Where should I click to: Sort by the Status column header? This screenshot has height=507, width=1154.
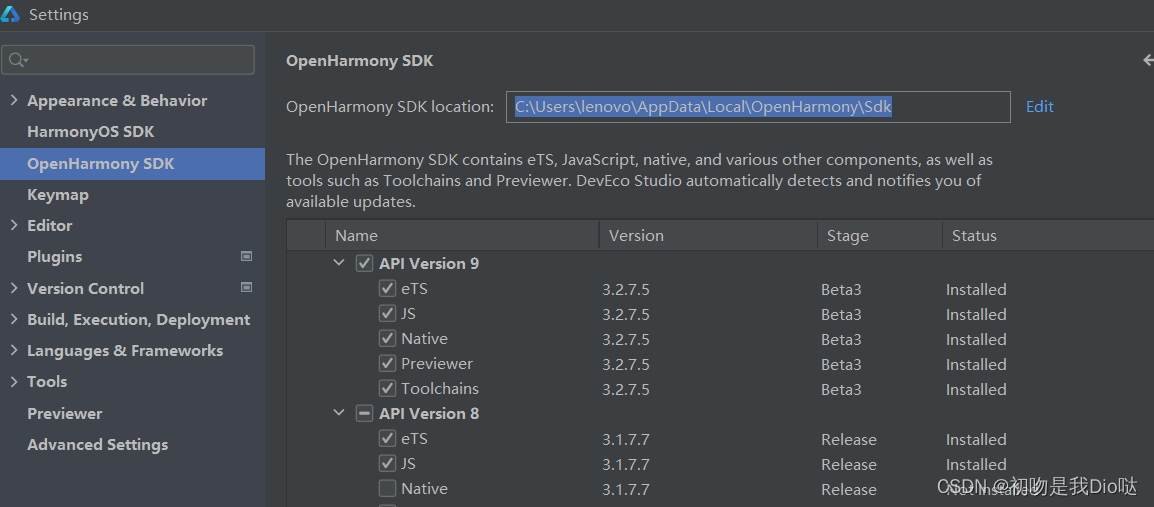[1048, 235]
